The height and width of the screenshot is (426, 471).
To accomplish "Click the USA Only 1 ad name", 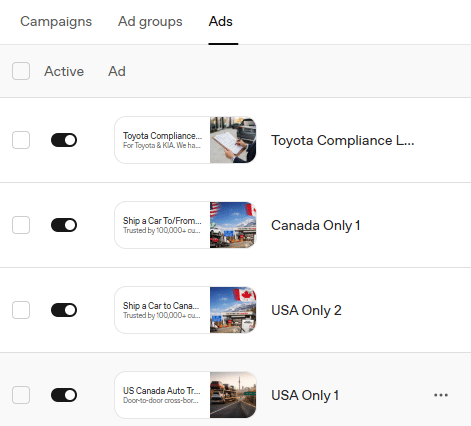I will (305, 395).
